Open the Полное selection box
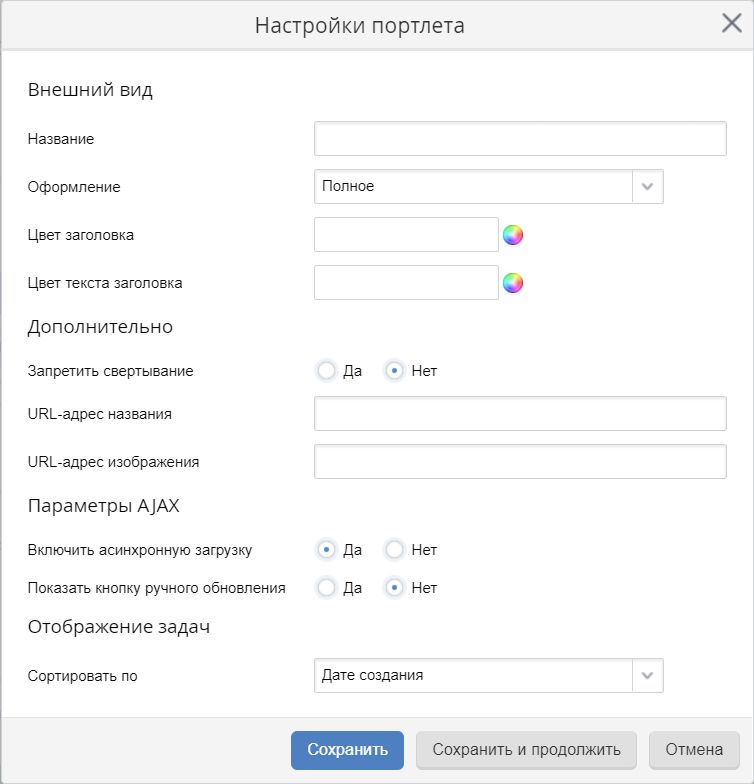754x784 pixels. click(x=488, y=186)
